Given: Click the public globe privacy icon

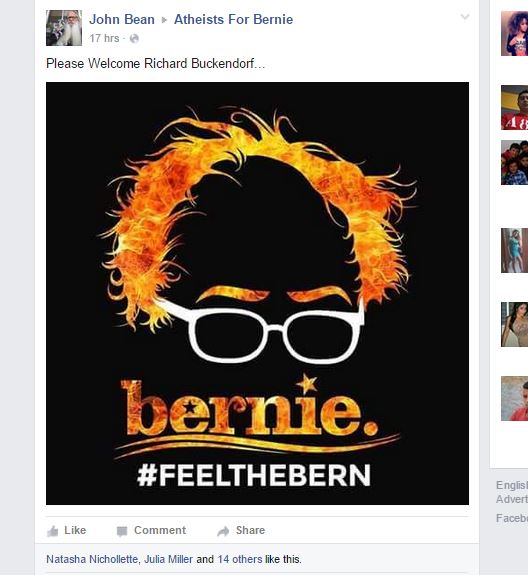Looking at the screenshot, I should tap(134, 38).
